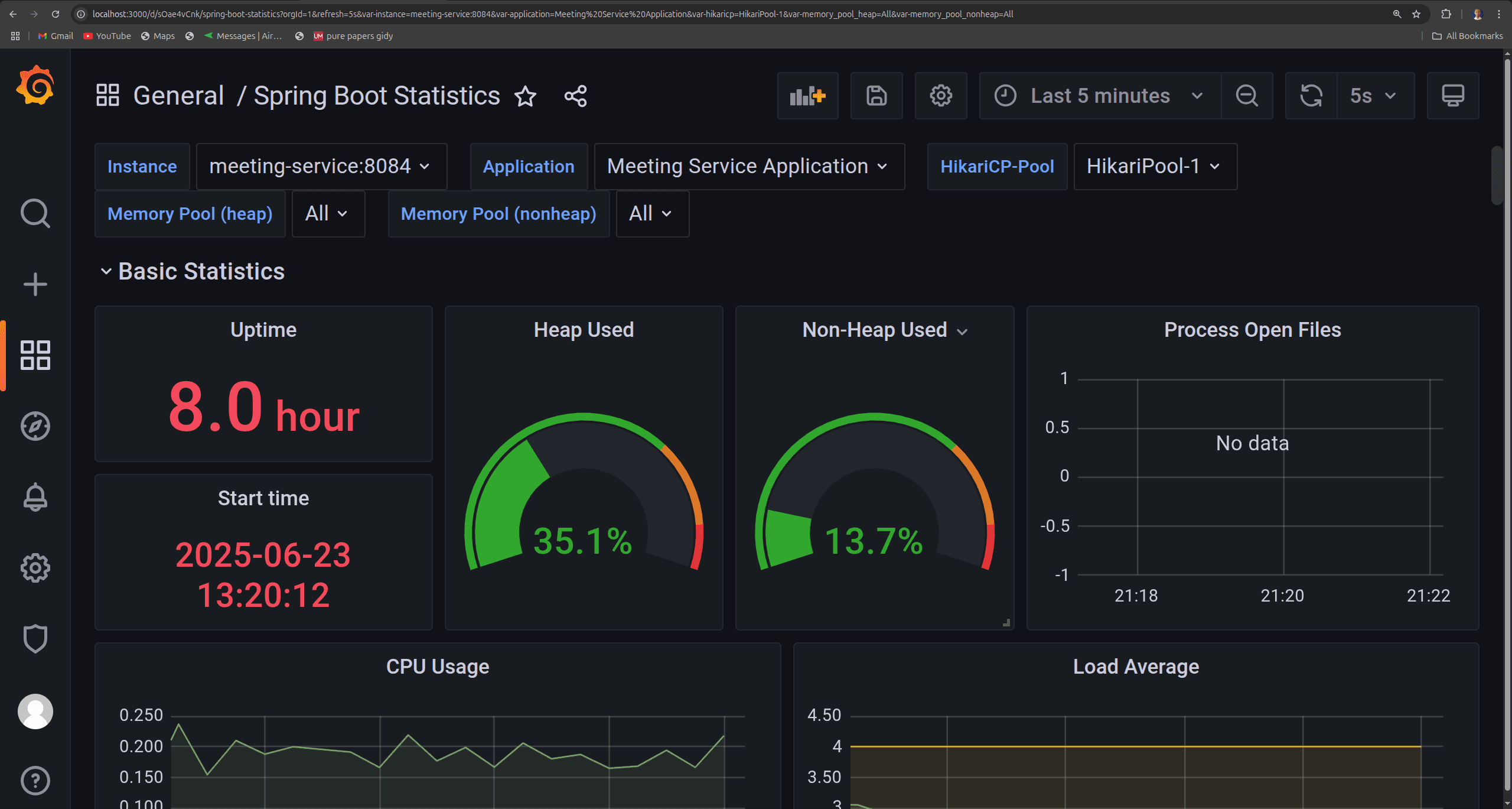Collapse the Basic Statistics row

106,271
